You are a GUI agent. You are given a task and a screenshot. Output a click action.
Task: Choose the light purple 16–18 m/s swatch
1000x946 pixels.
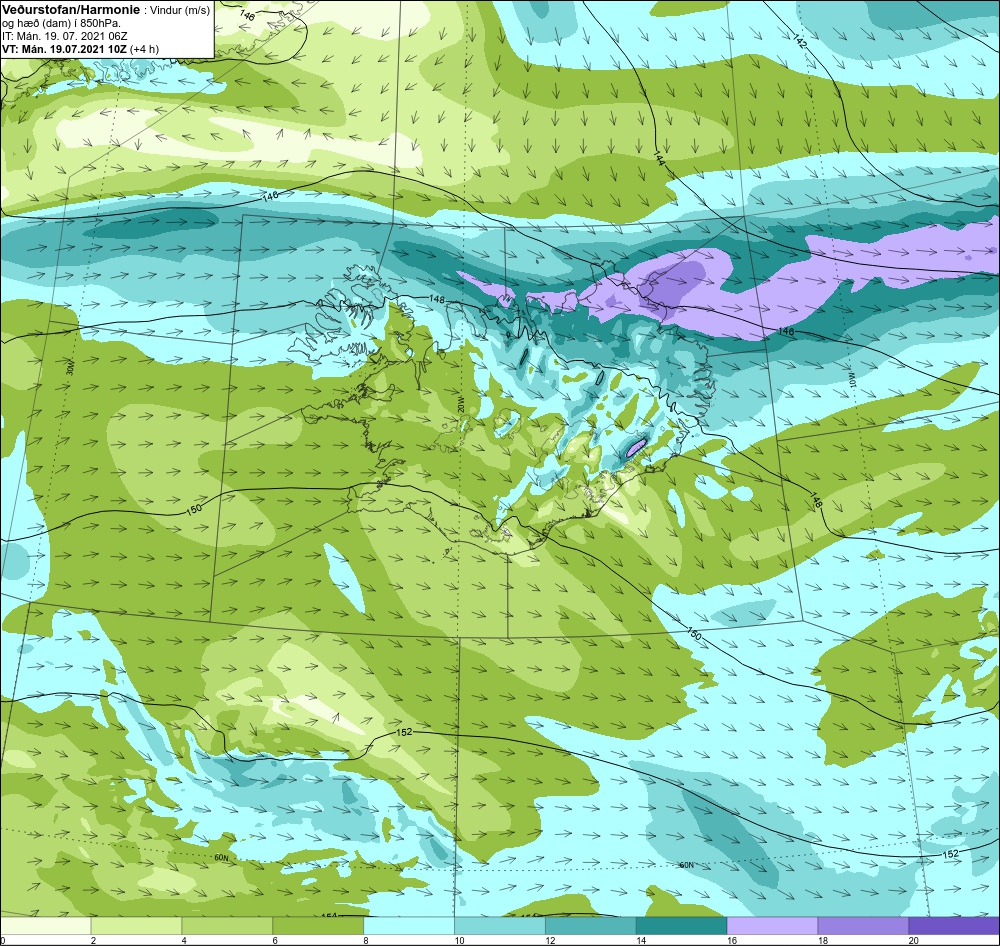[x=772, y=926]
